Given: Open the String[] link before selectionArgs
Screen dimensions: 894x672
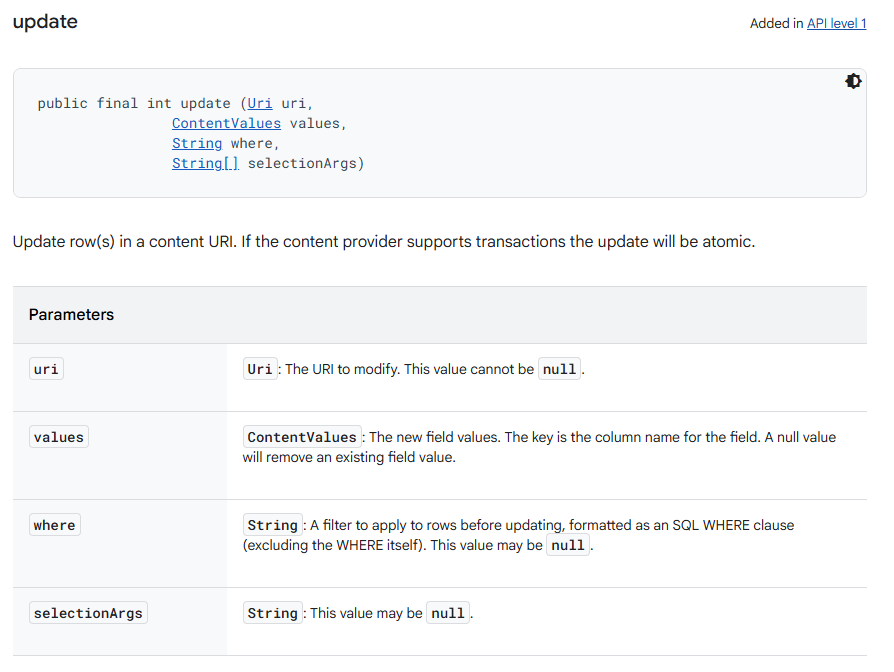Looking at the screenshot, I should tap(205, 163).
